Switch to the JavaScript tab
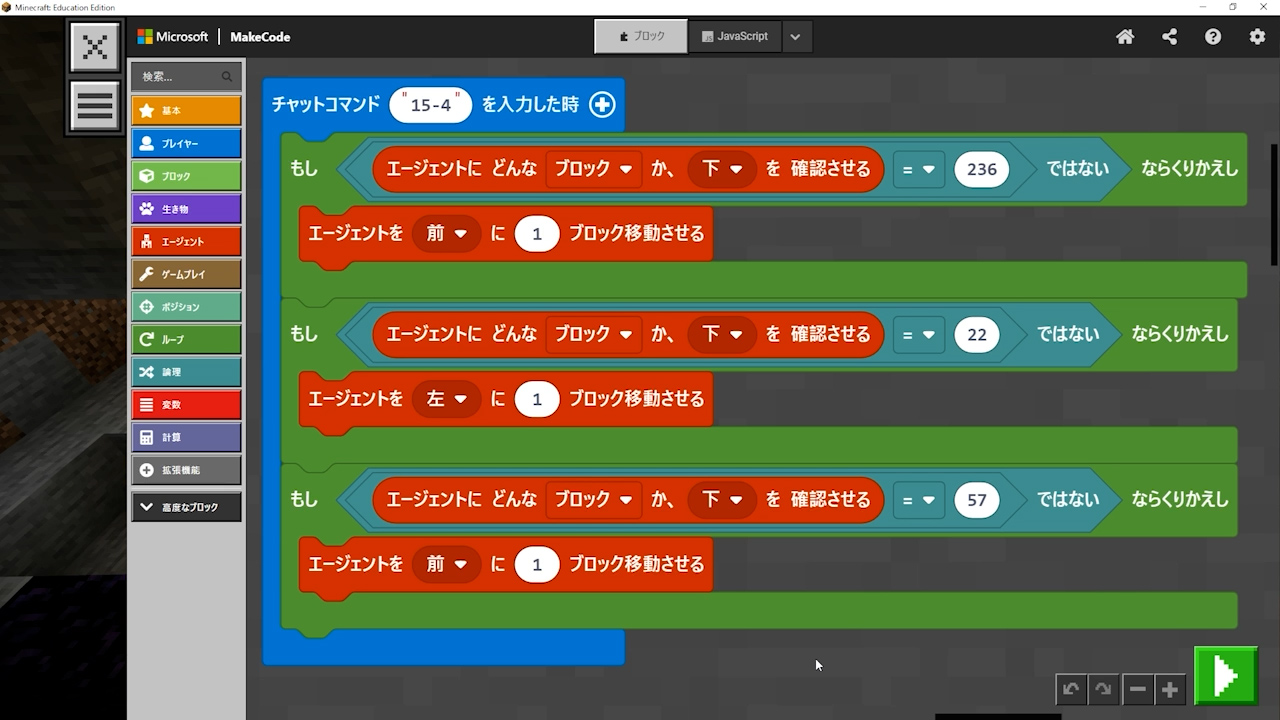This screenshot has height=720, width=1280. (x=735, y=36)
